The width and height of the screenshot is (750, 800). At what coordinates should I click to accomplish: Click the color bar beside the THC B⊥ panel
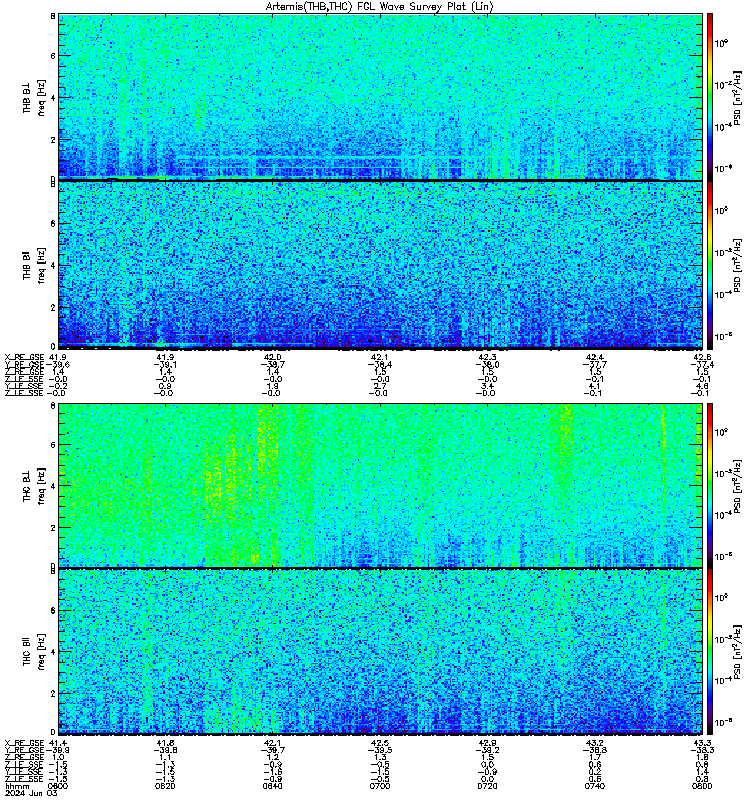pos(710,485)
